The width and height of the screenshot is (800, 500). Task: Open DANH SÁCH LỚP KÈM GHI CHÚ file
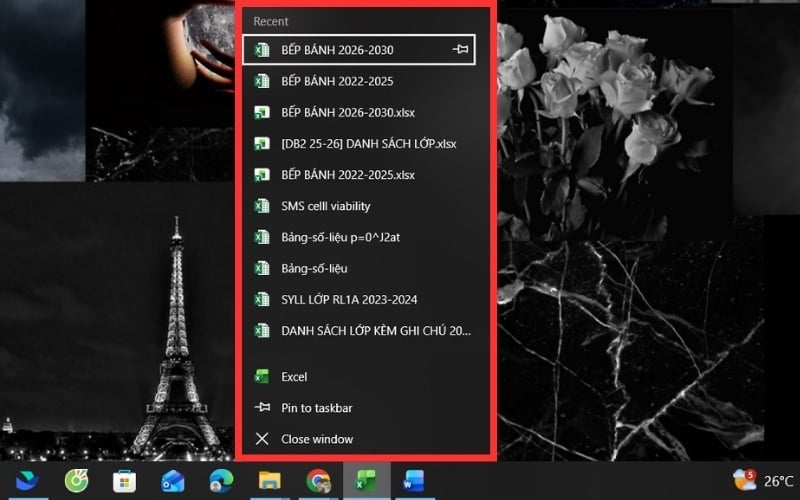359,331
